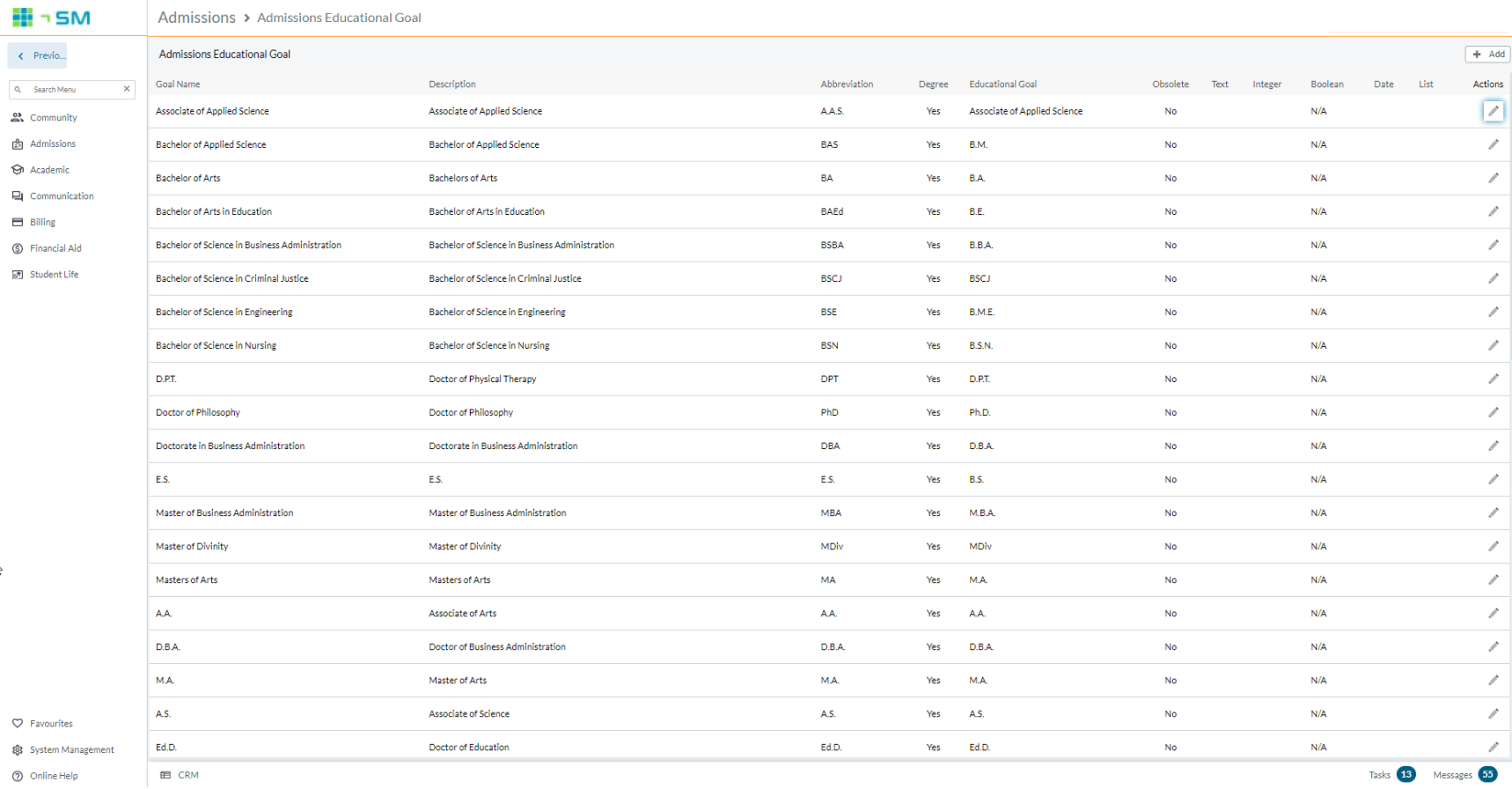Screen dimensions: 1512x789
Task: Edit Bachelor of Science in Nursing row
Action: pyautogui.click(x=1493, y=345)
